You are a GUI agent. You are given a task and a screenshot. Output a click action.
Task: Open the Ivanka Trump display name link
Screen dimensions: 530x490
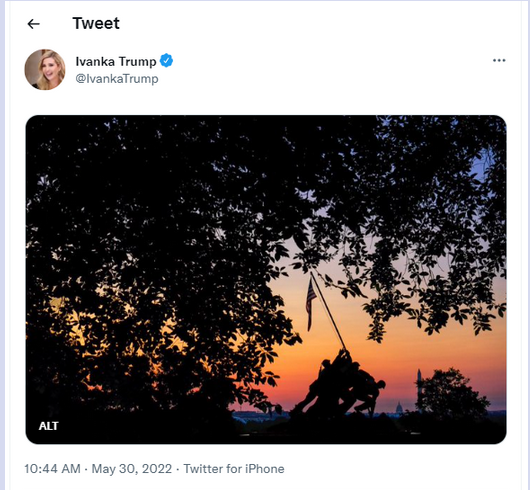click(116, 62)
